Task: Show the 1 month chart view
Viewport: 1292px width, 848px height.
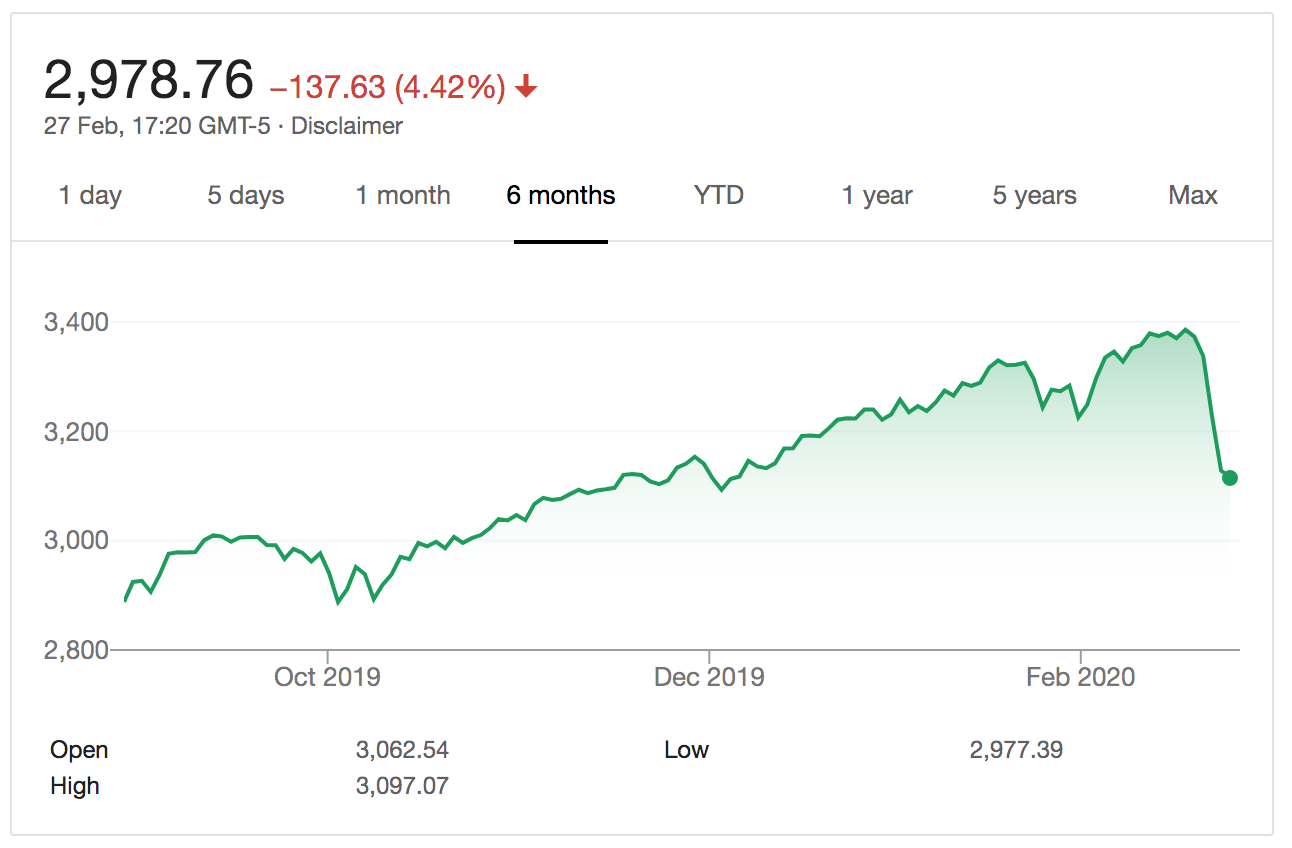Action: (403, 195)
